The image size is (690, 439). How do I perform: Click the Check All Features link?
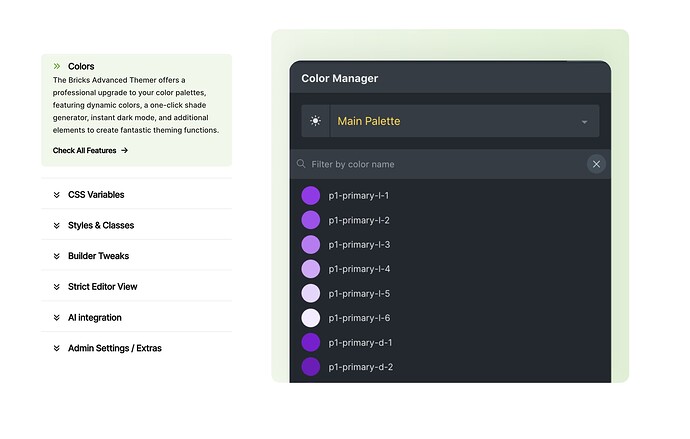coord(84,151)
